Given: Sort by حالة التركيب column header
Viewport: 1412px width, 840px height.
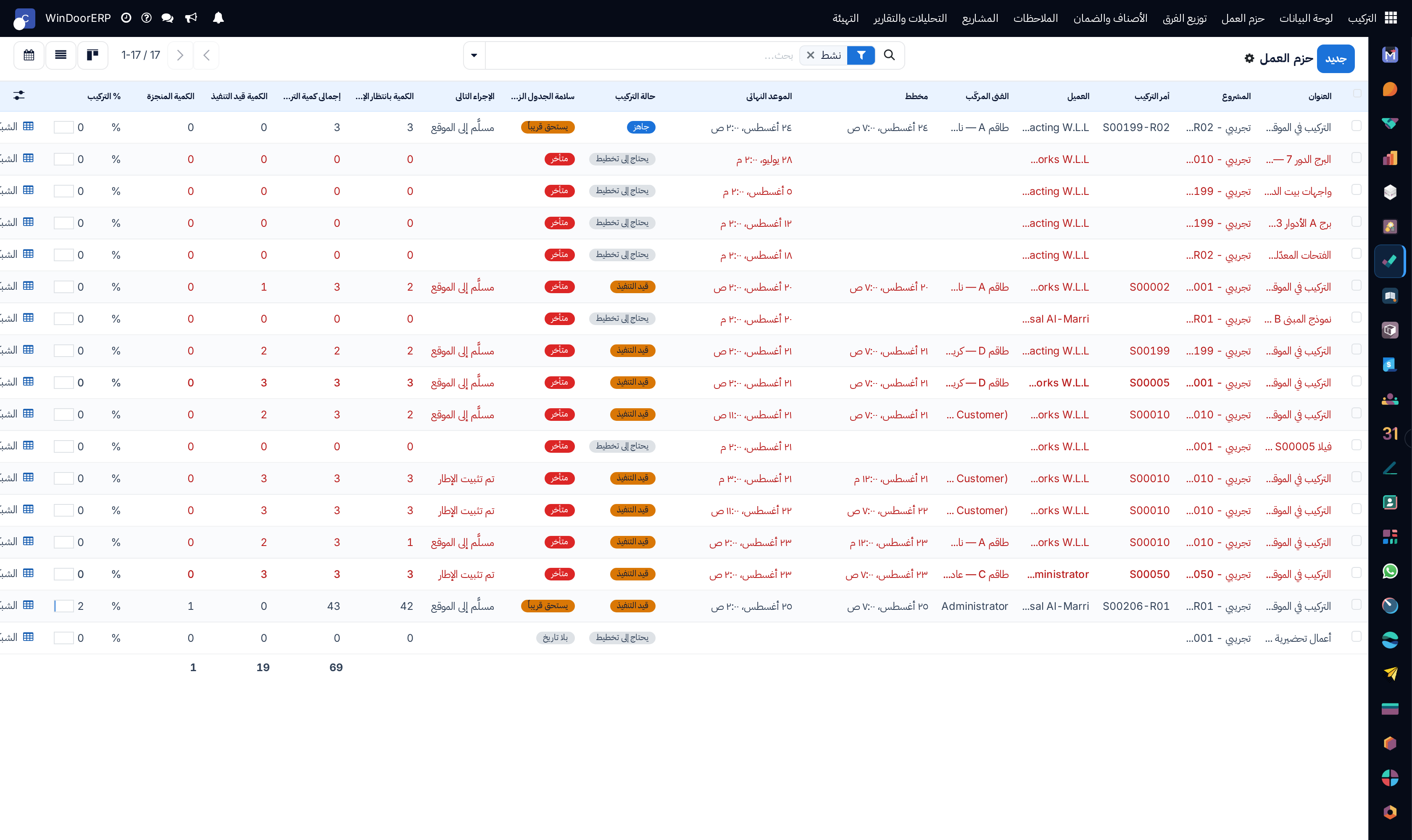Looking at the screenshot, I should 635,96.
